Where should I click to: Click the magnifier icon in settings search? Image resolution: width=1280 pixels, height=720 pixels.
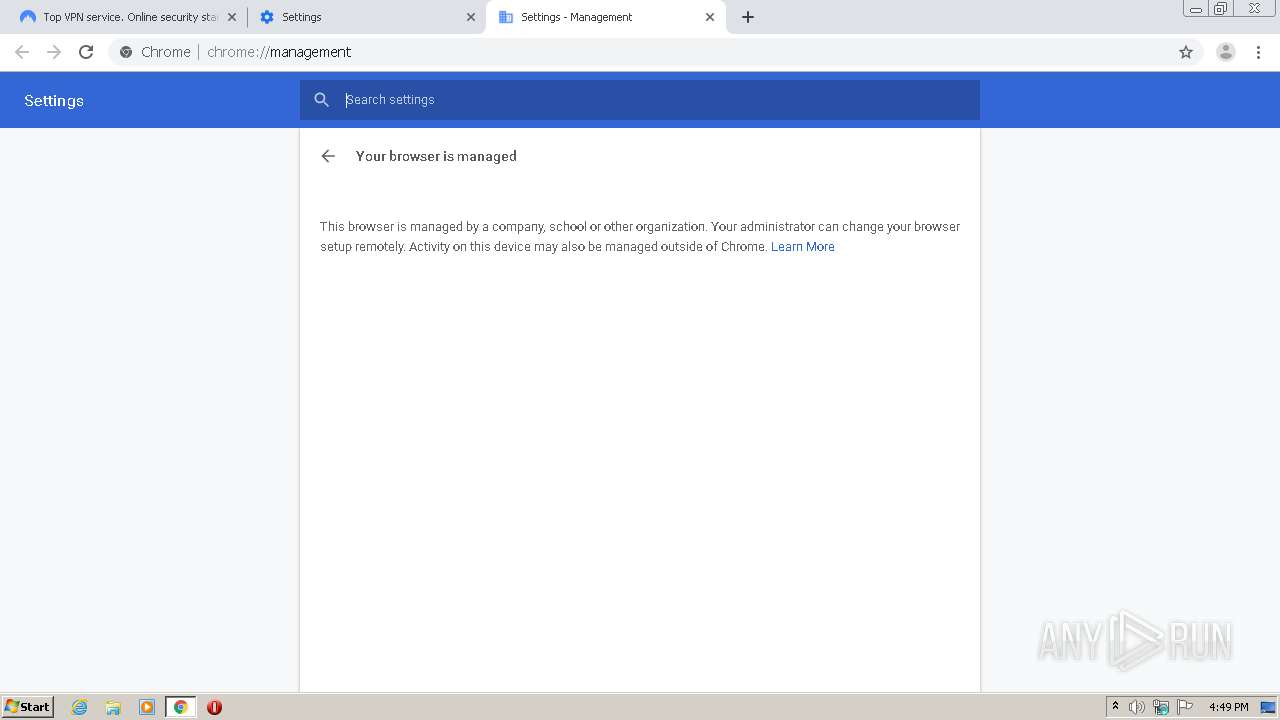322,100
